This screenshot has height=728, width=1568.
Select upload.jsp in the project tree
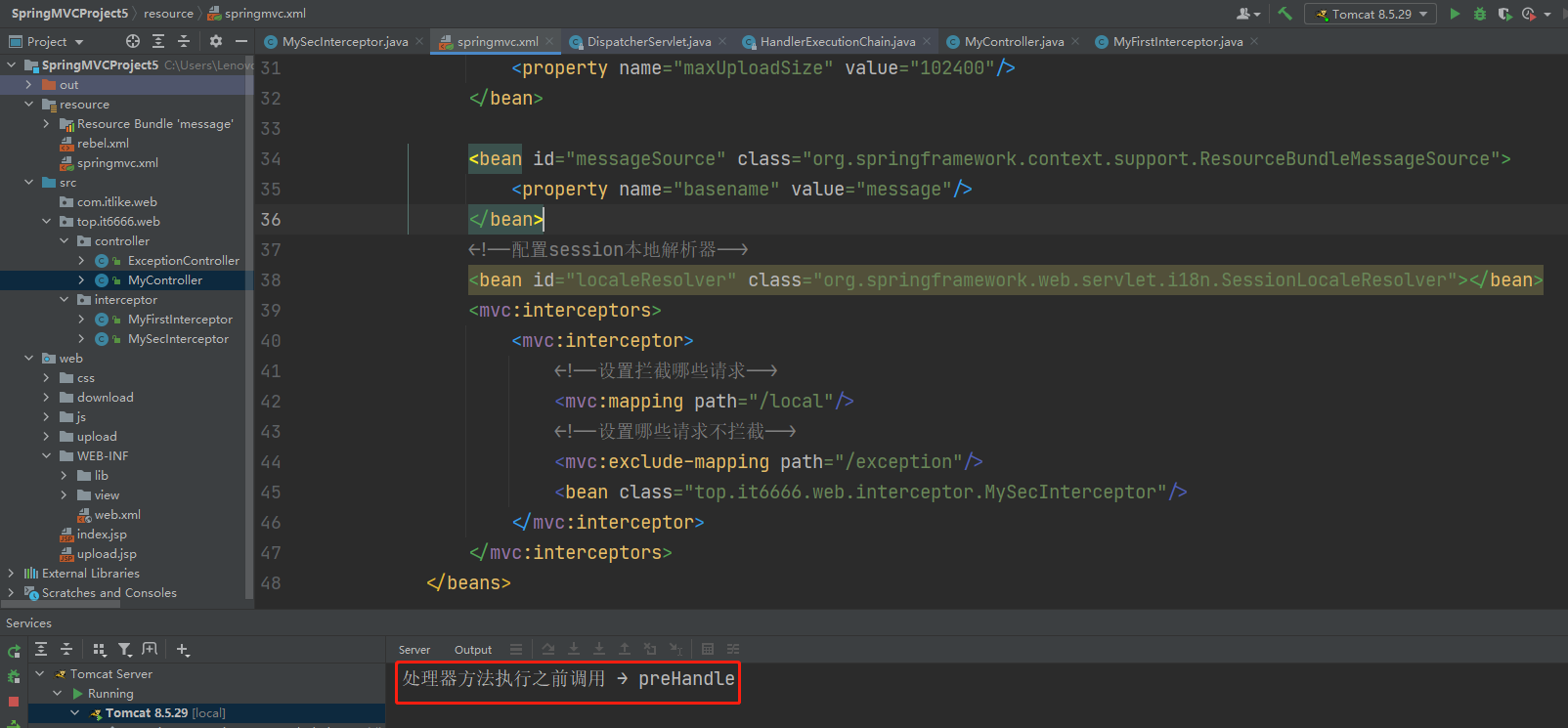tap(107, 554)
